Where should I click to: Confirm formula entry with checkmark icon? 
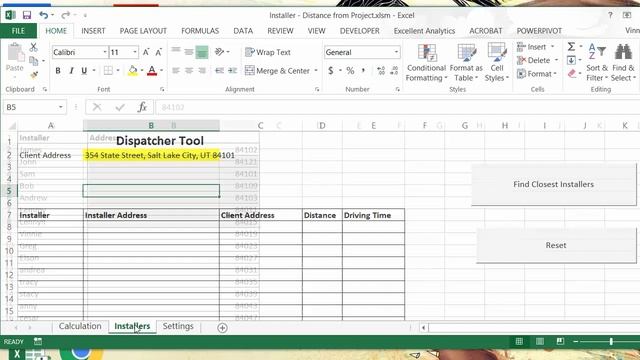pos(120,107)
